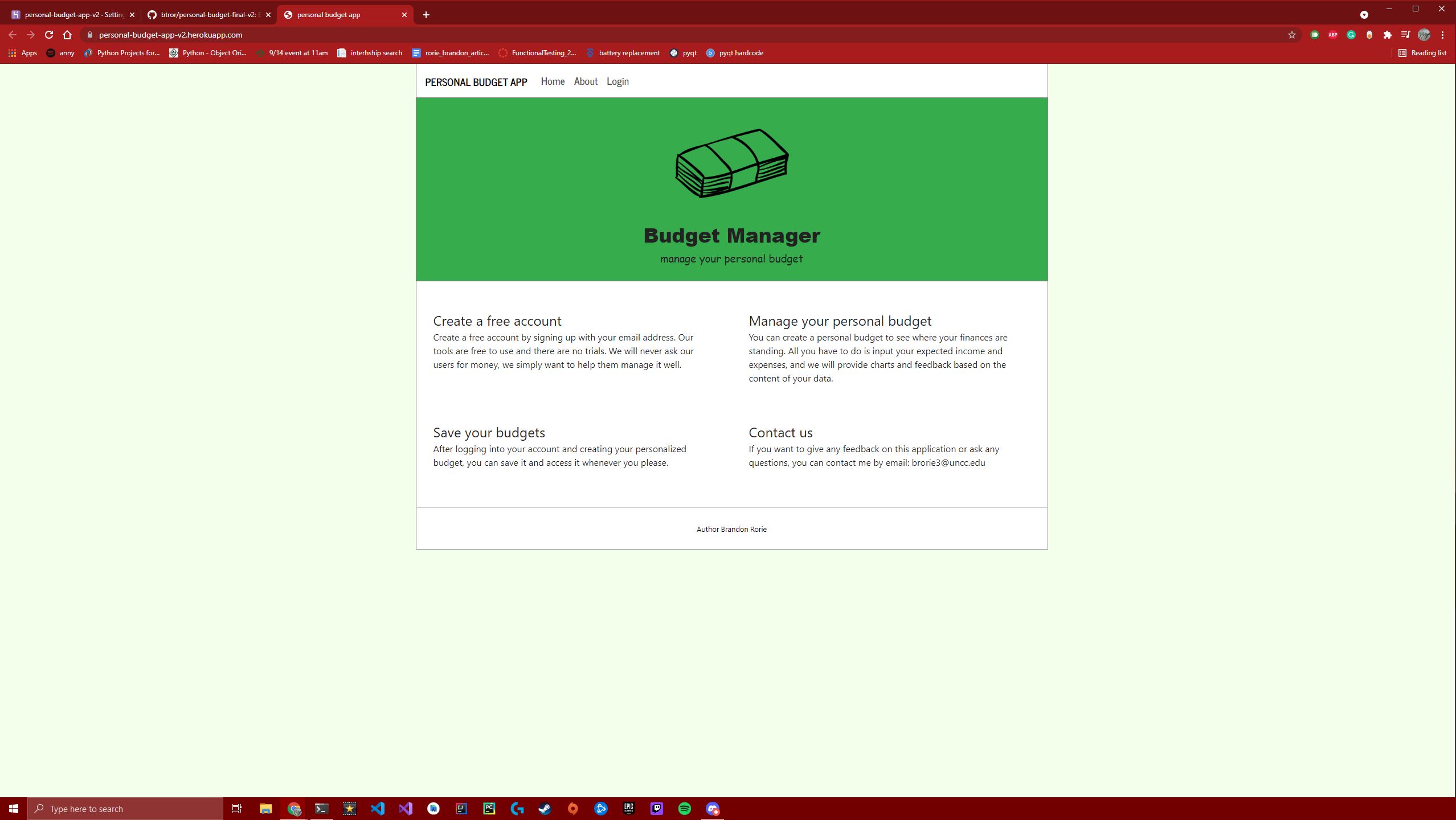Click the Windows taskbar search box
Image resolution: width=1456 pixels, height=820 pixels.
(x=125, y=808)
